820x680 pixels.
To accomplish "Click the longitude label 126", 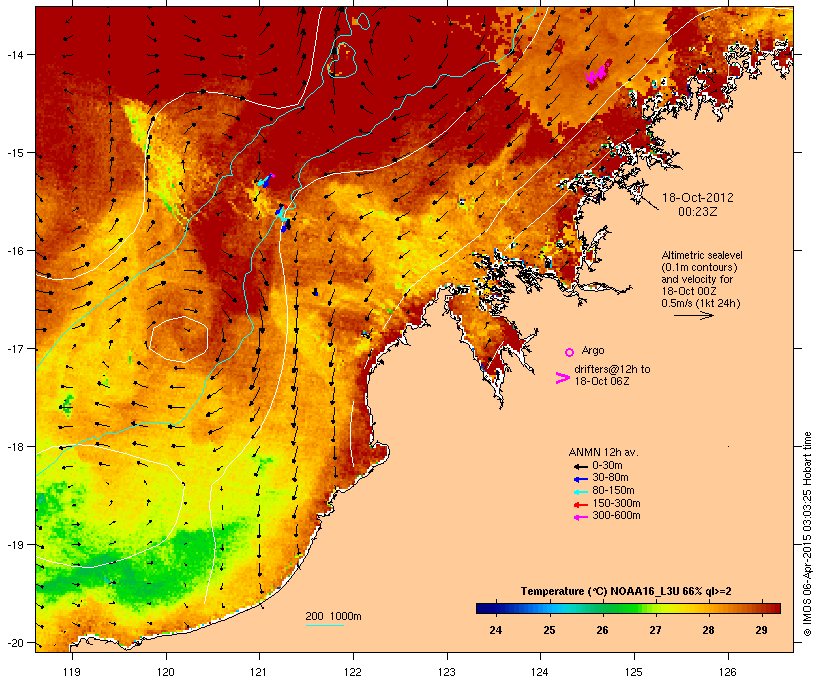I will pos(727,672).
